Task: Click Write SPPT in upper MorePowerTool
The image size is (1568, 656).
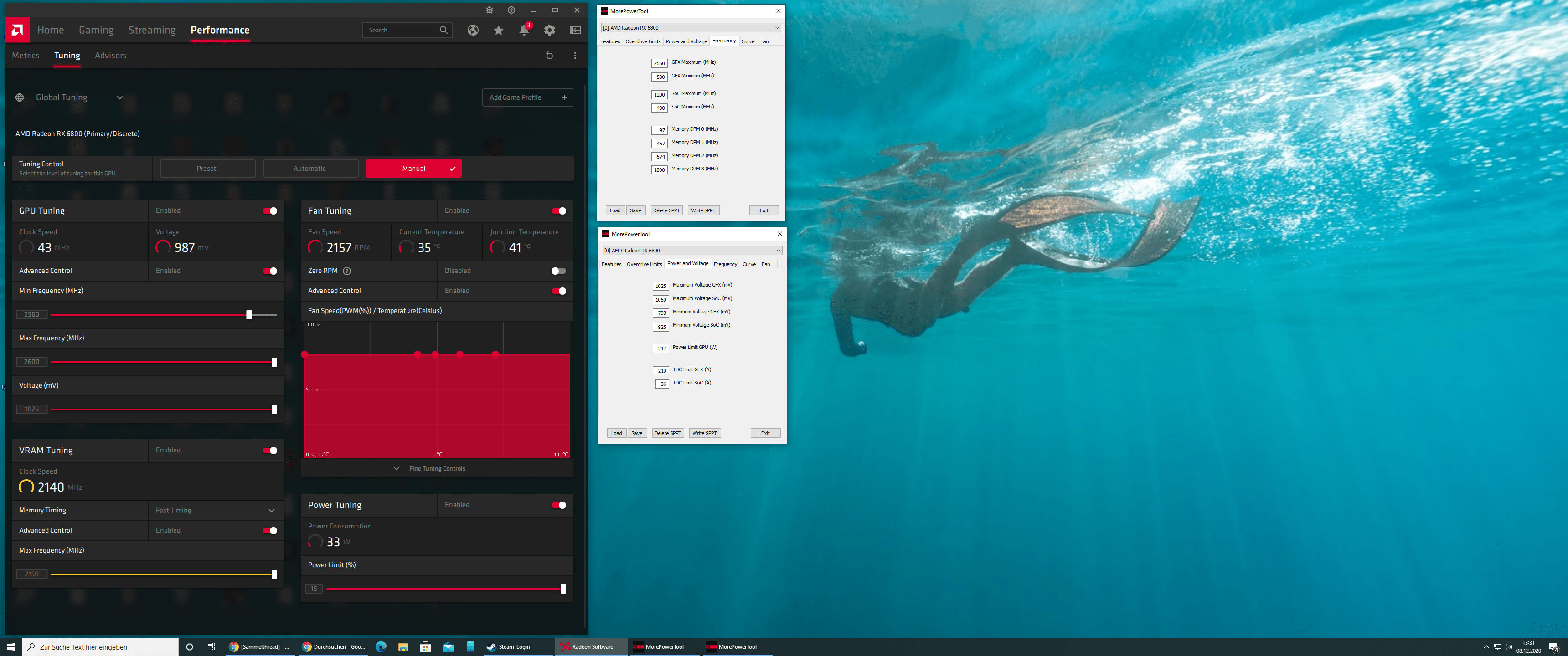Action: pos(703,210)
